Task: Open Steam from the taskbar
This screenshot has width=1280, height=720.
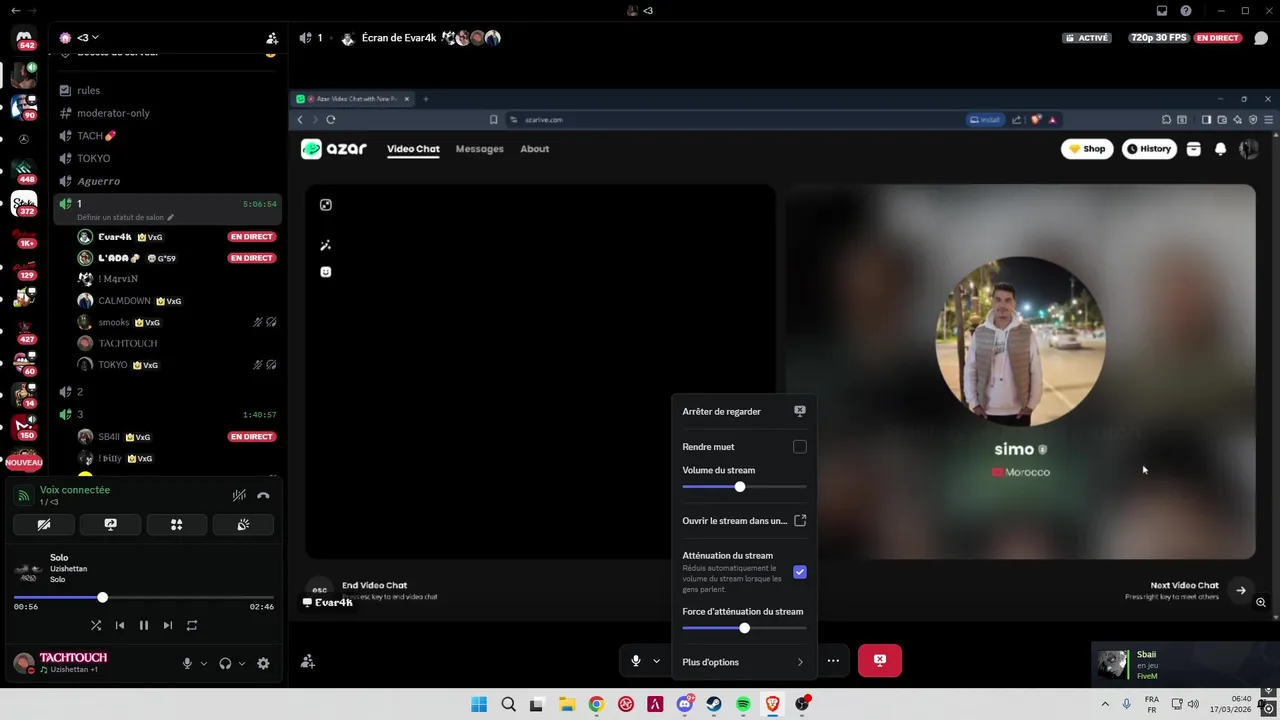Action: point(714,704)
